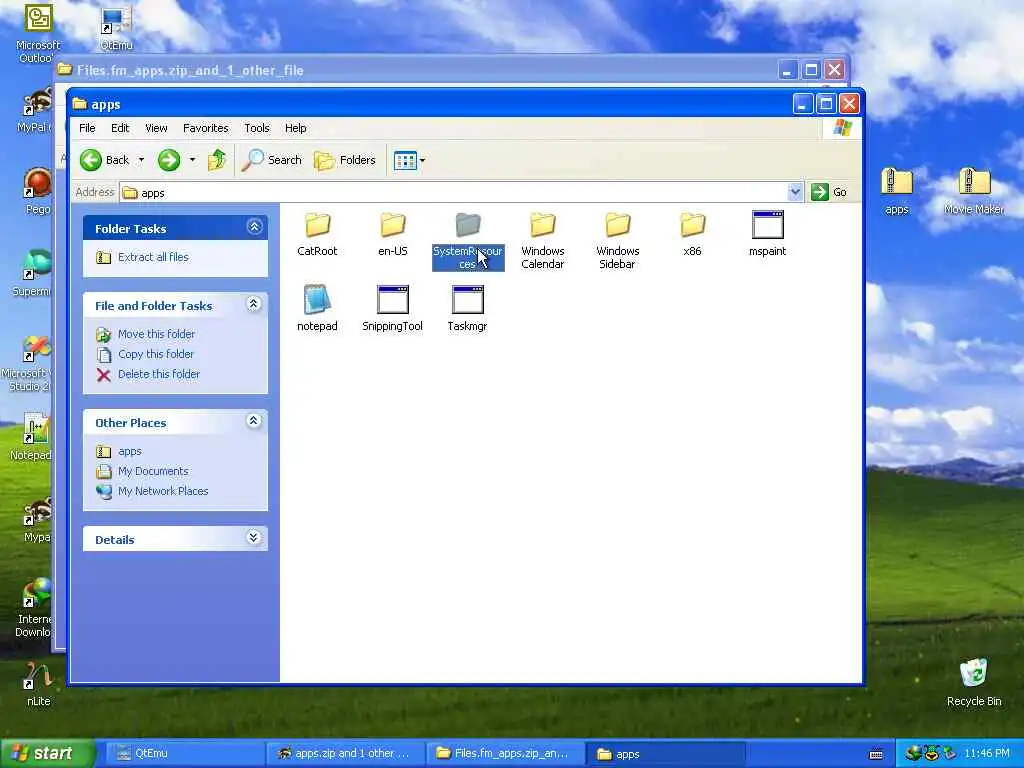Open the Tools menu
1024x768 pixels.
[x=257, y=128]
